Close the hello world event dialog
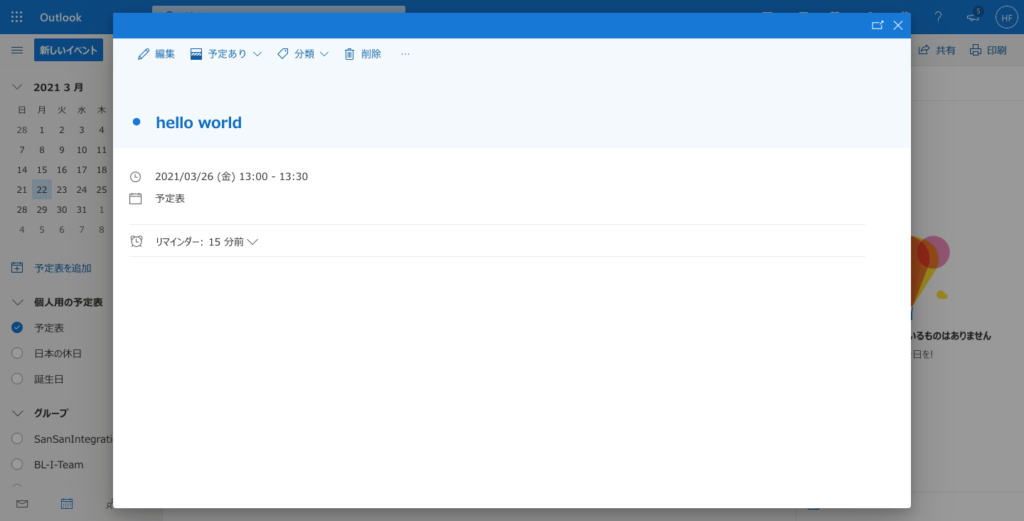This screenshot has height=521, width=1024. 898,25
